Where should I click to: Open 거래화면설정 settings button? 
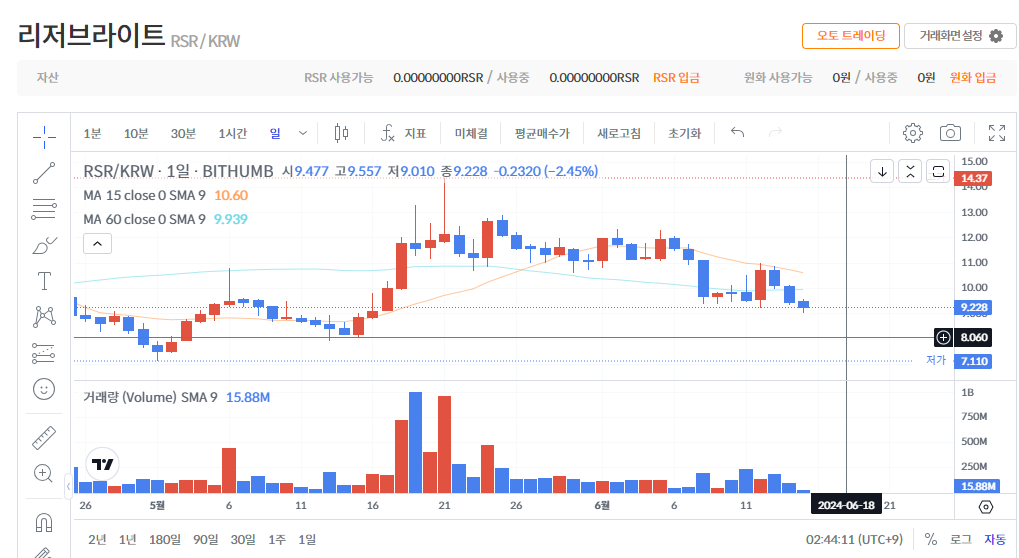tap(960, 36)
